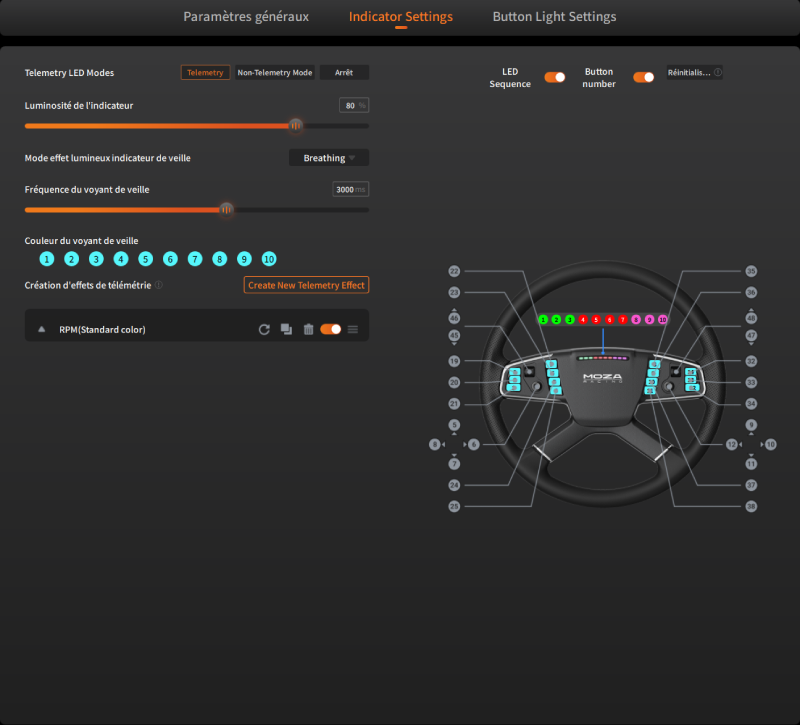800x725 pixels.
Task: Duplicate the RPM(Standard color) effect
Action: pos(286,328)
